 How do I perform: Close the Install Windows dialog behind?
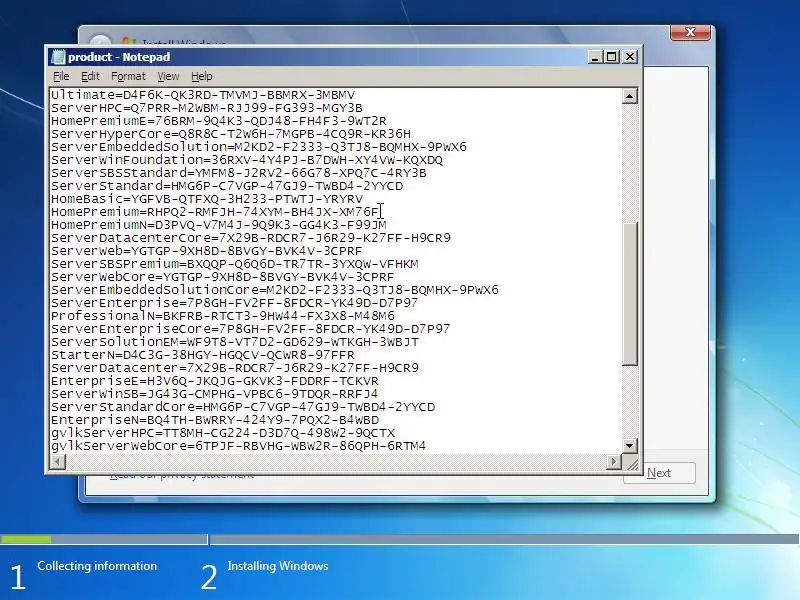(x=690, y=32)
